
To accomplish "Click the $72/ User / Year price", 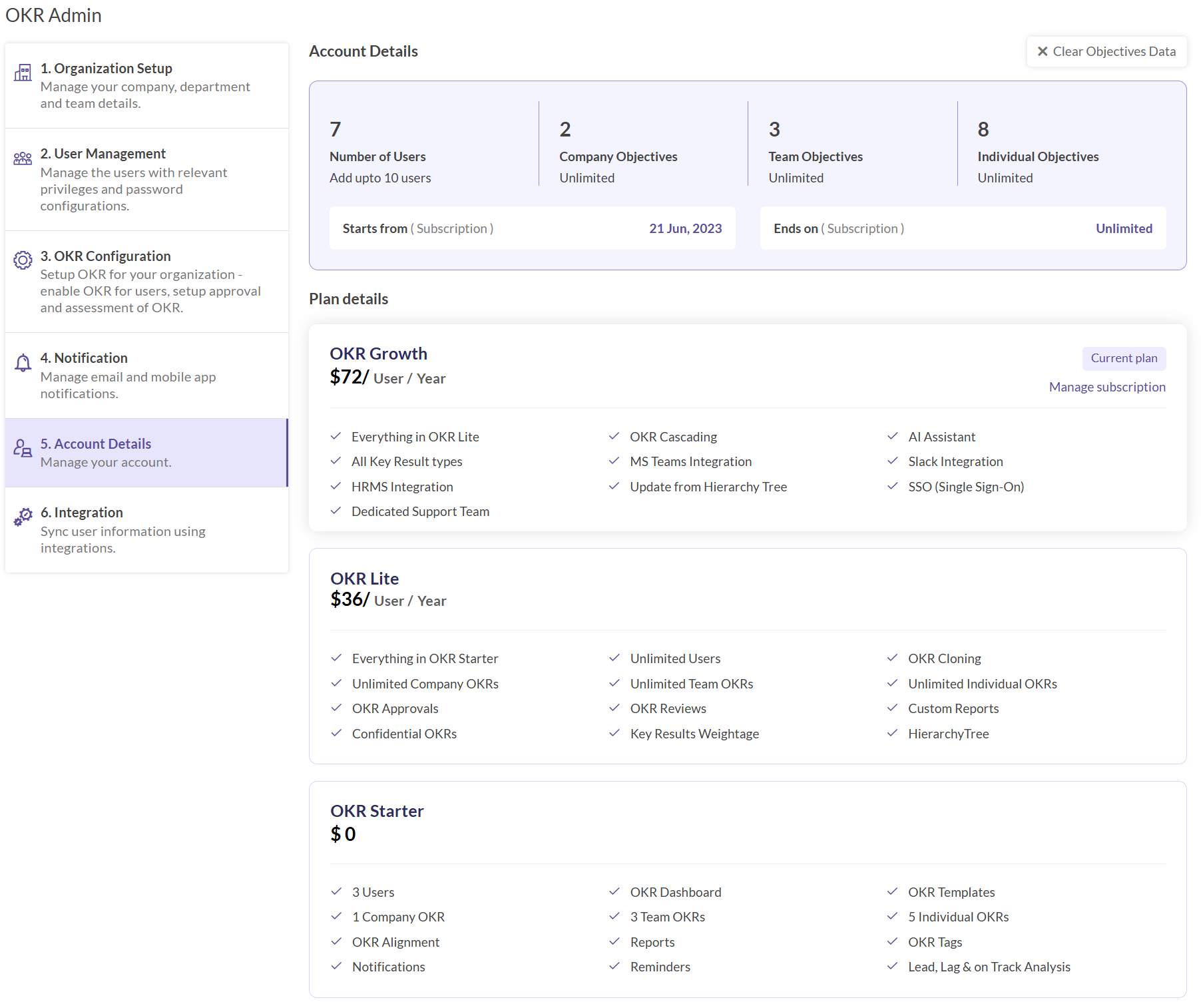I will coord(387,377).
